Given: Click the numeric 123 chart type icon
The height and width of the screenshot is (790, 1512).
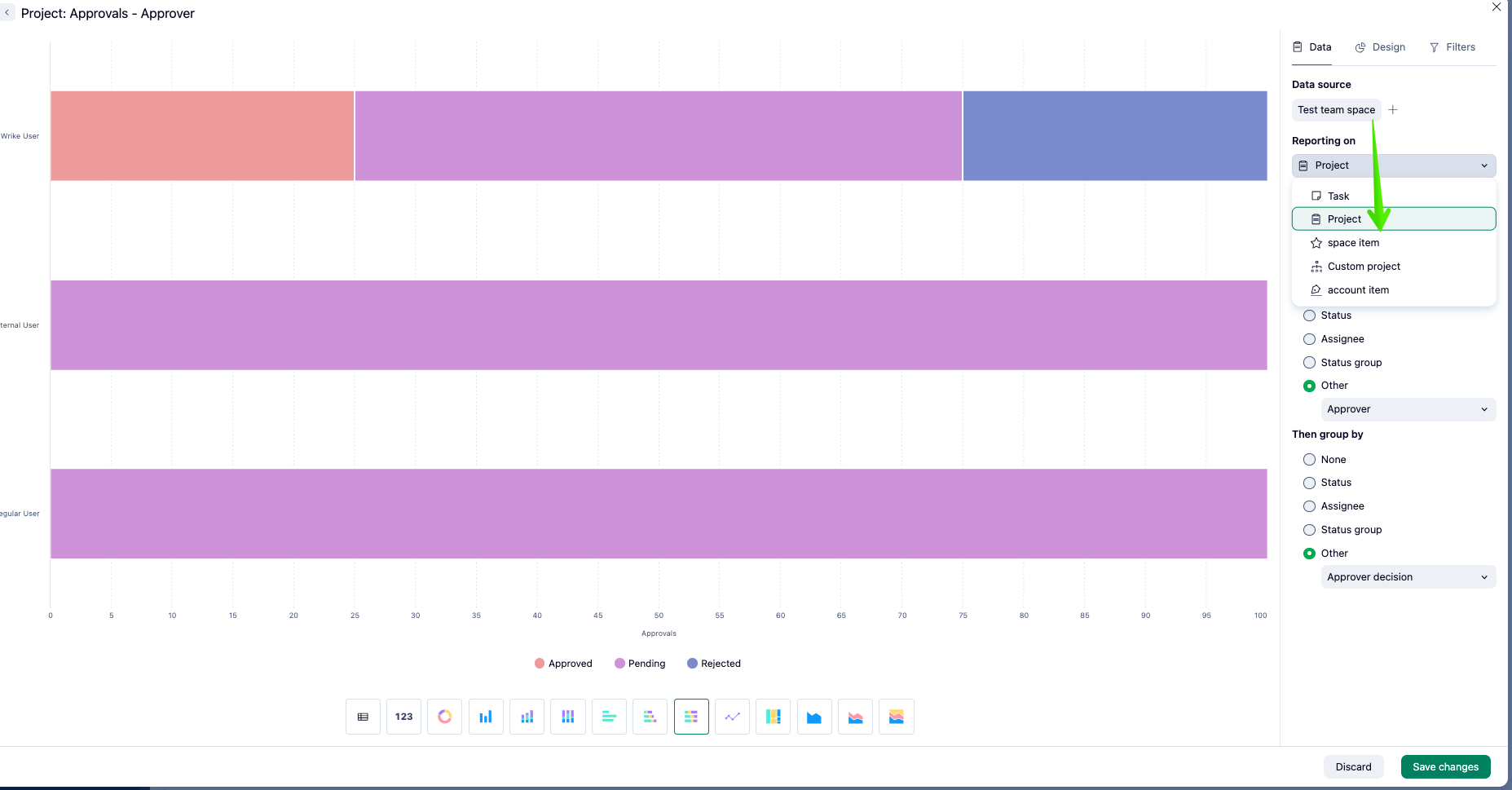Looking at the screenshot, I should [403, 716].
